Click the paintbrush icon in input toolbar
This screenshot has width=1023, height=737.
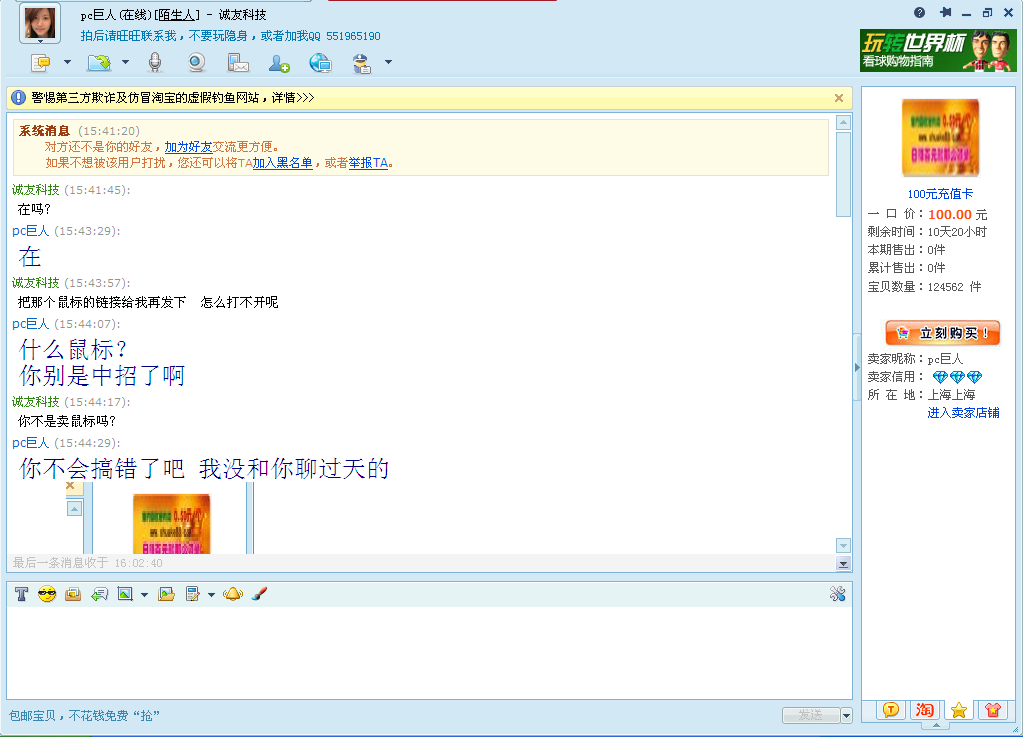(x=258, y=594)
